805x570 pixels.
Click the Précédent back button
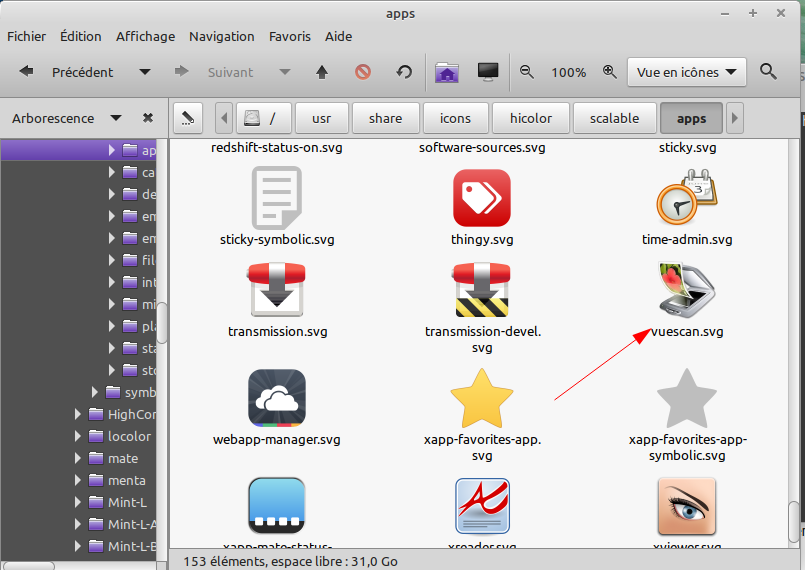click(68, 72)
